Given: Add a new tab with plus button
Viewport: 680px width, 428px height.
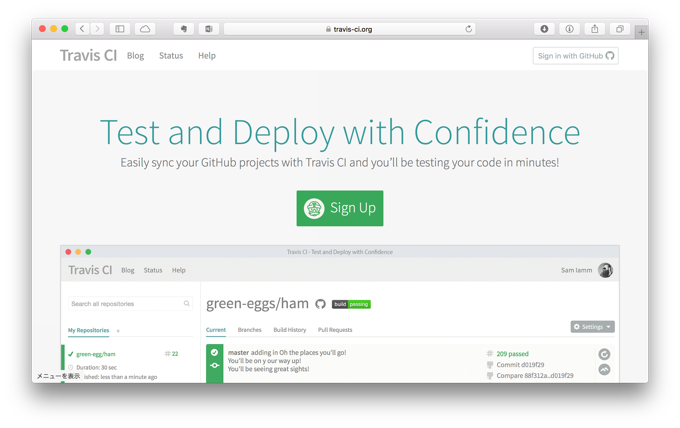Looking at the screenshot, I should click(641, 32).
